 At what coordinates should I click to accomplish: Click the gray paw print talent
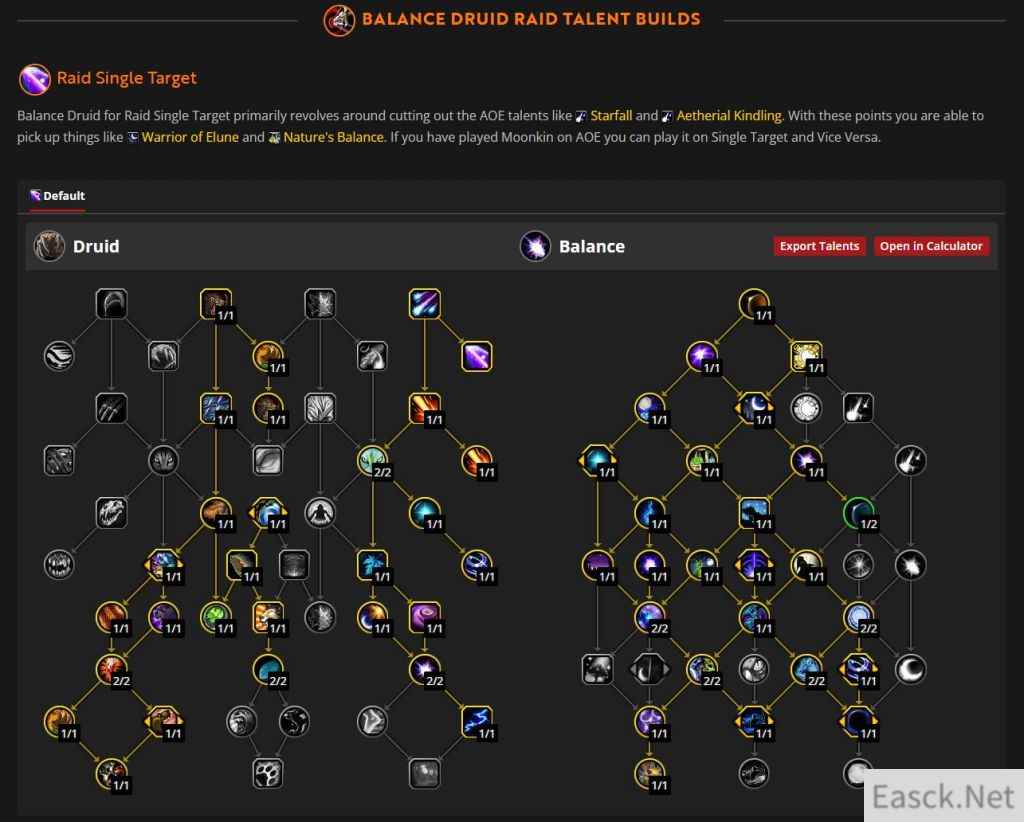pos(268,774)
